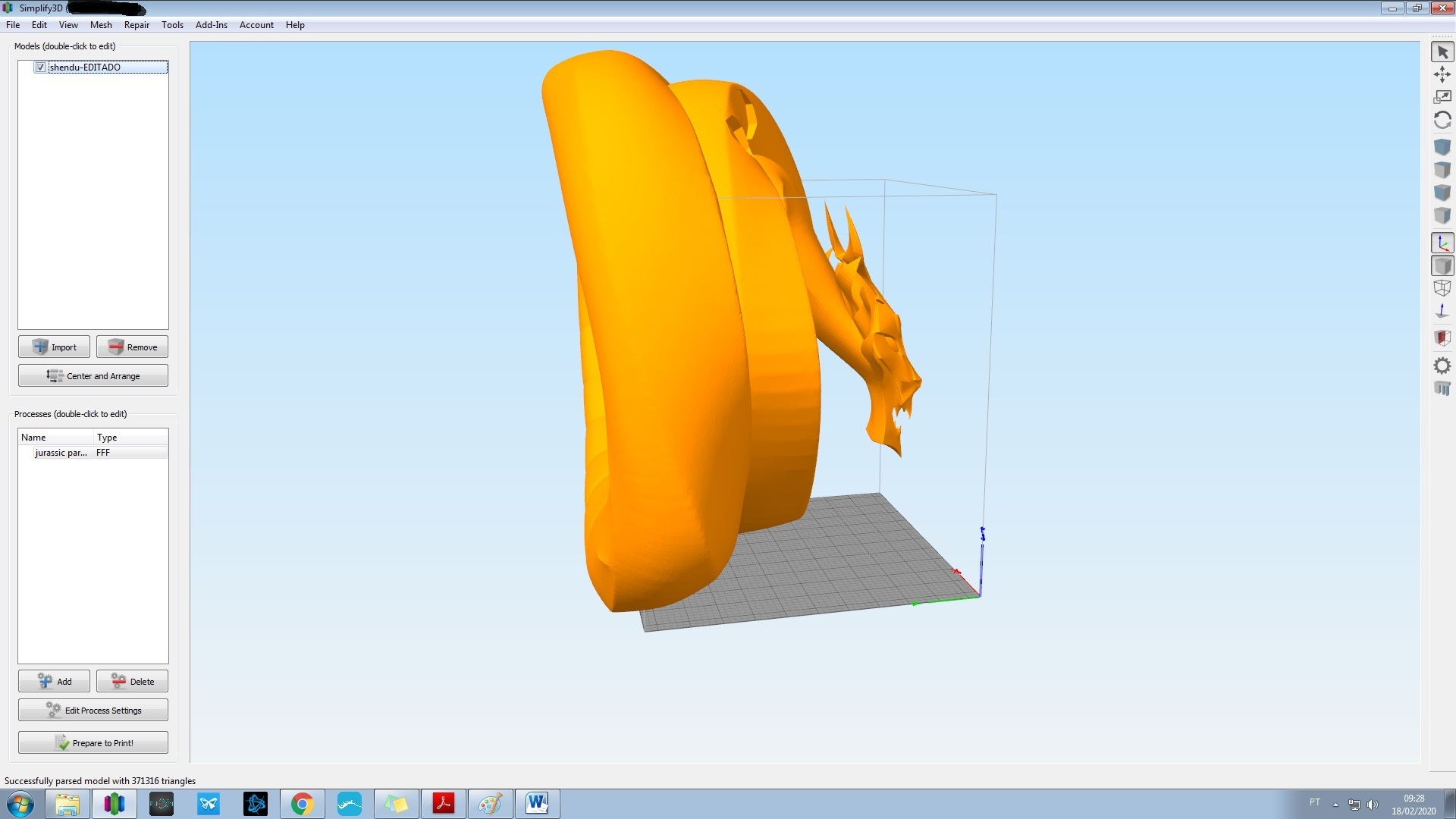The height and width of the screenshot is (819, 1456).
Task: Activate the Translate Models tool
Action: pyautogui.click(x=1442, y=74)
